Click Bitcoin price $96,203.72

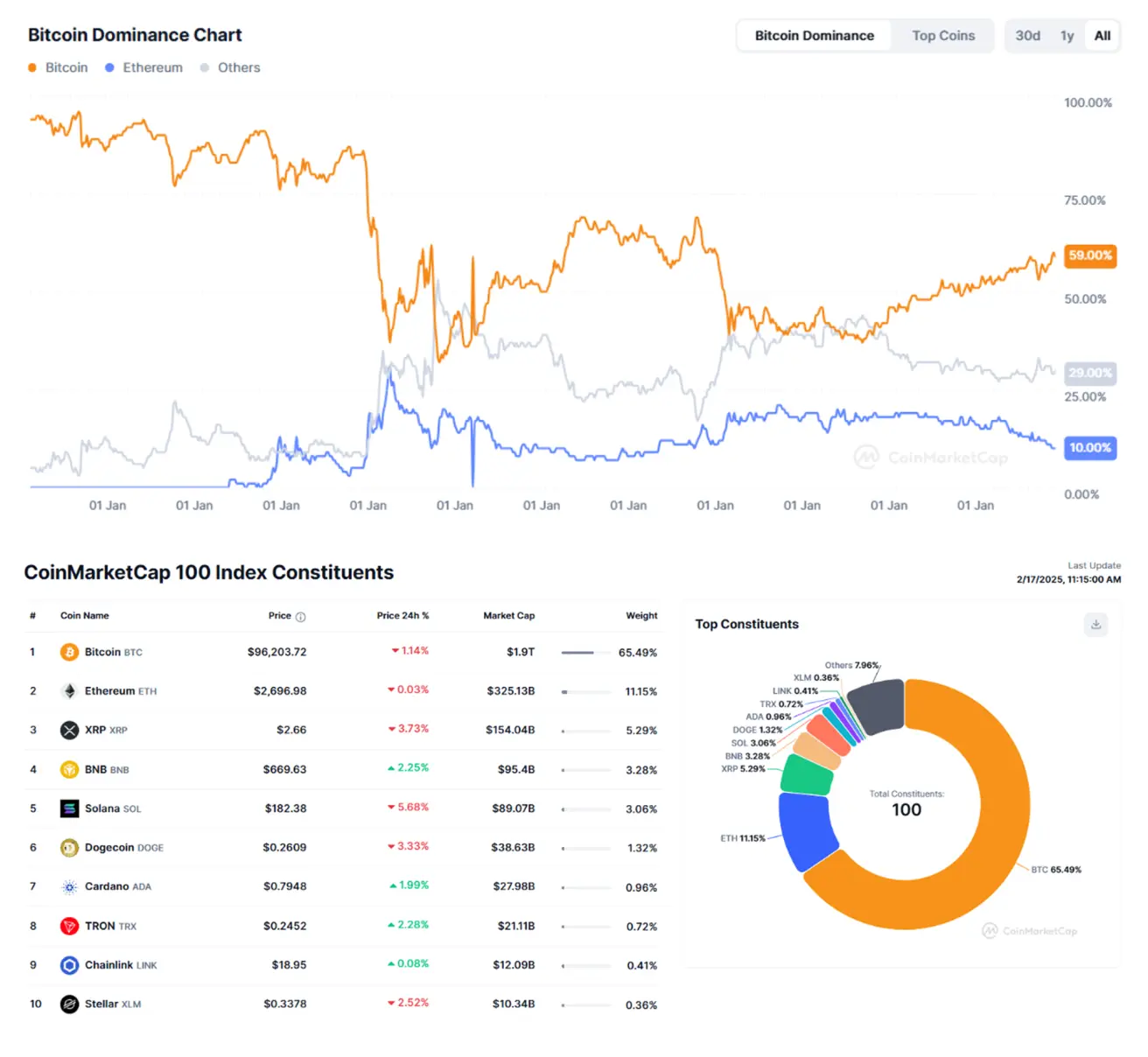pos(276,652)
